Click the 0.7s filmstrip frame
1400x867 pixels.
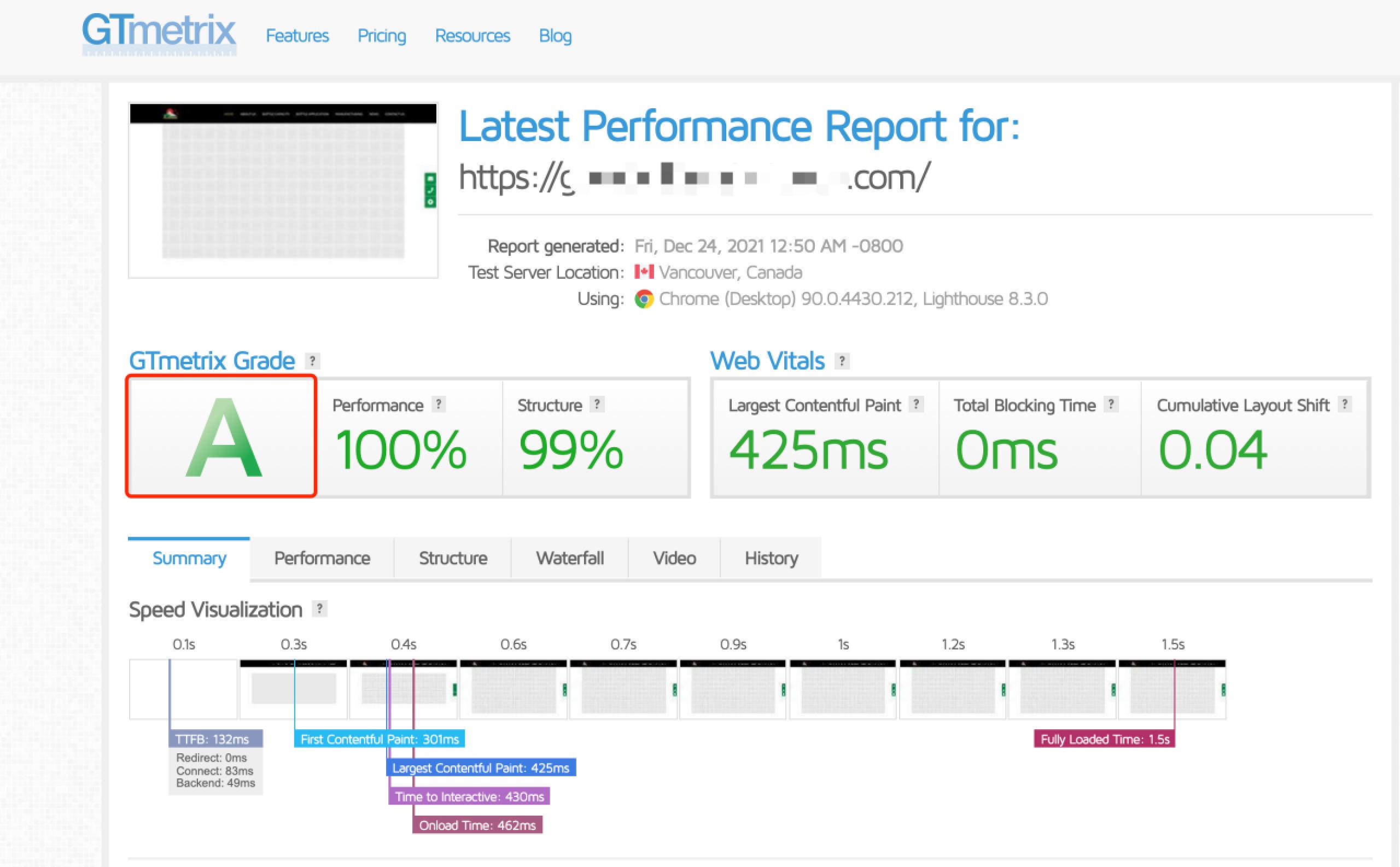pos(623,689)
